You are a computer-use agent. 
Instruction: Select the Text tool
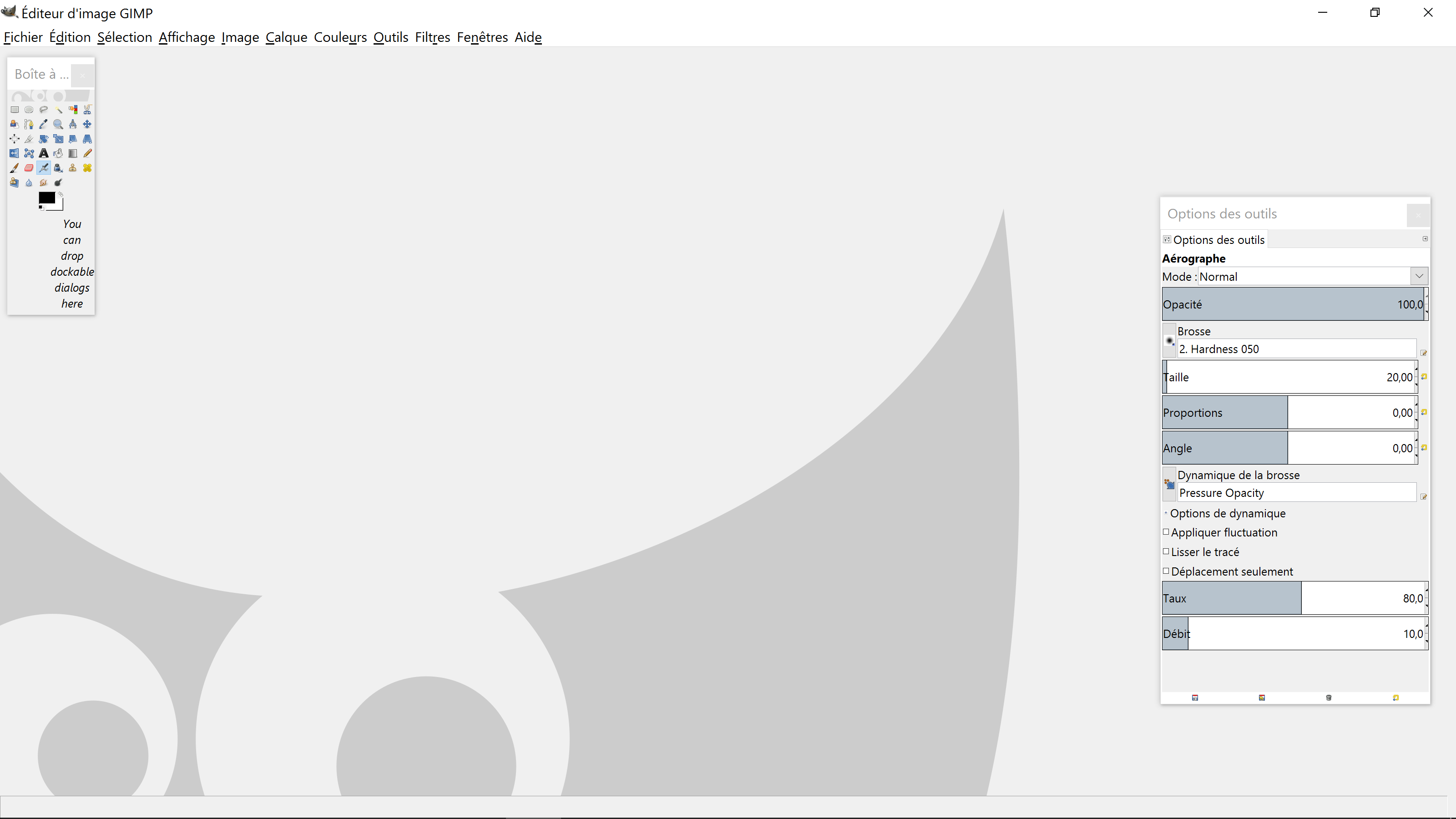[44, 153]
